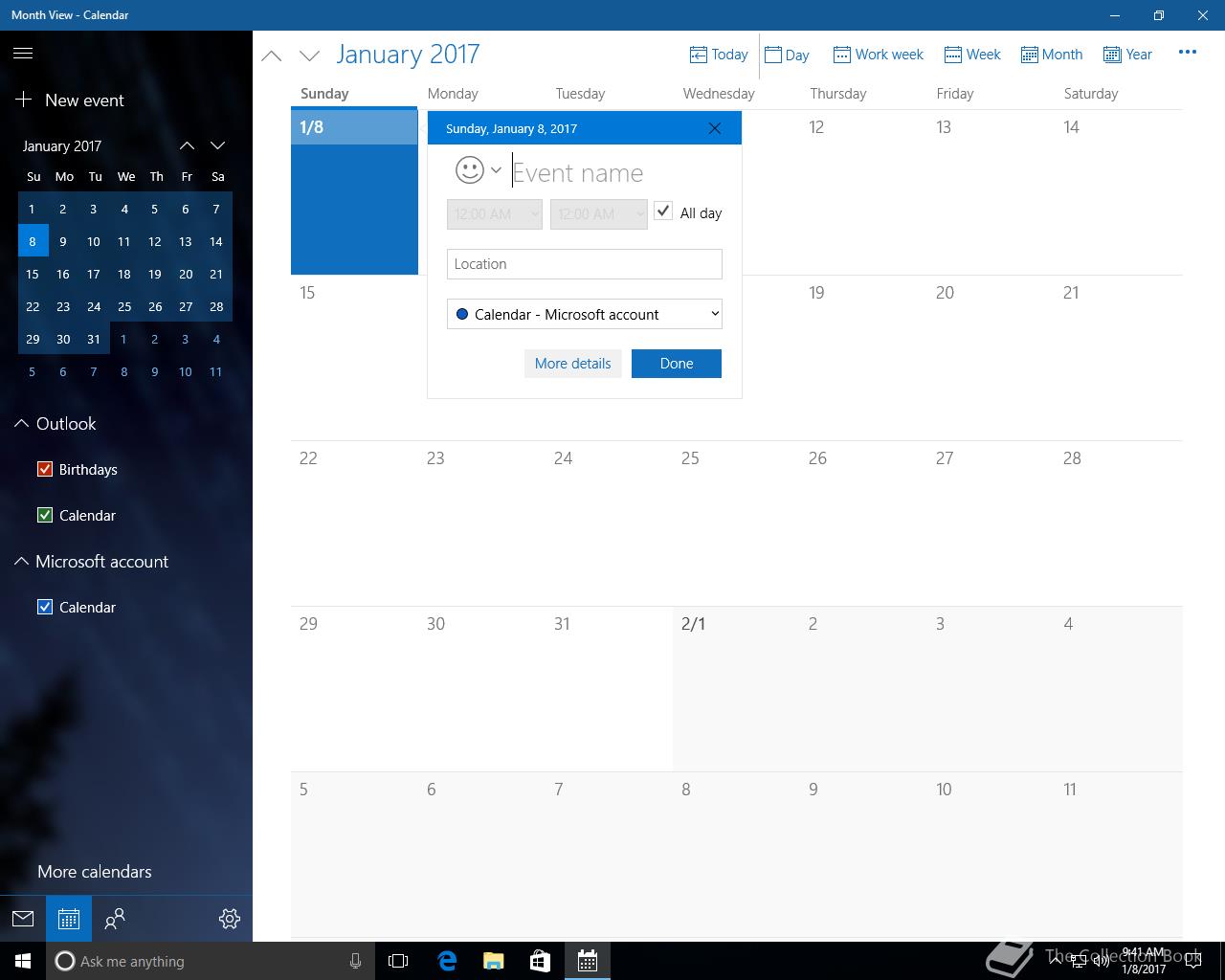This screenshot has height=980, width=1225.
Task: Mini calendar: go to previous month
Action: point(188,145)
